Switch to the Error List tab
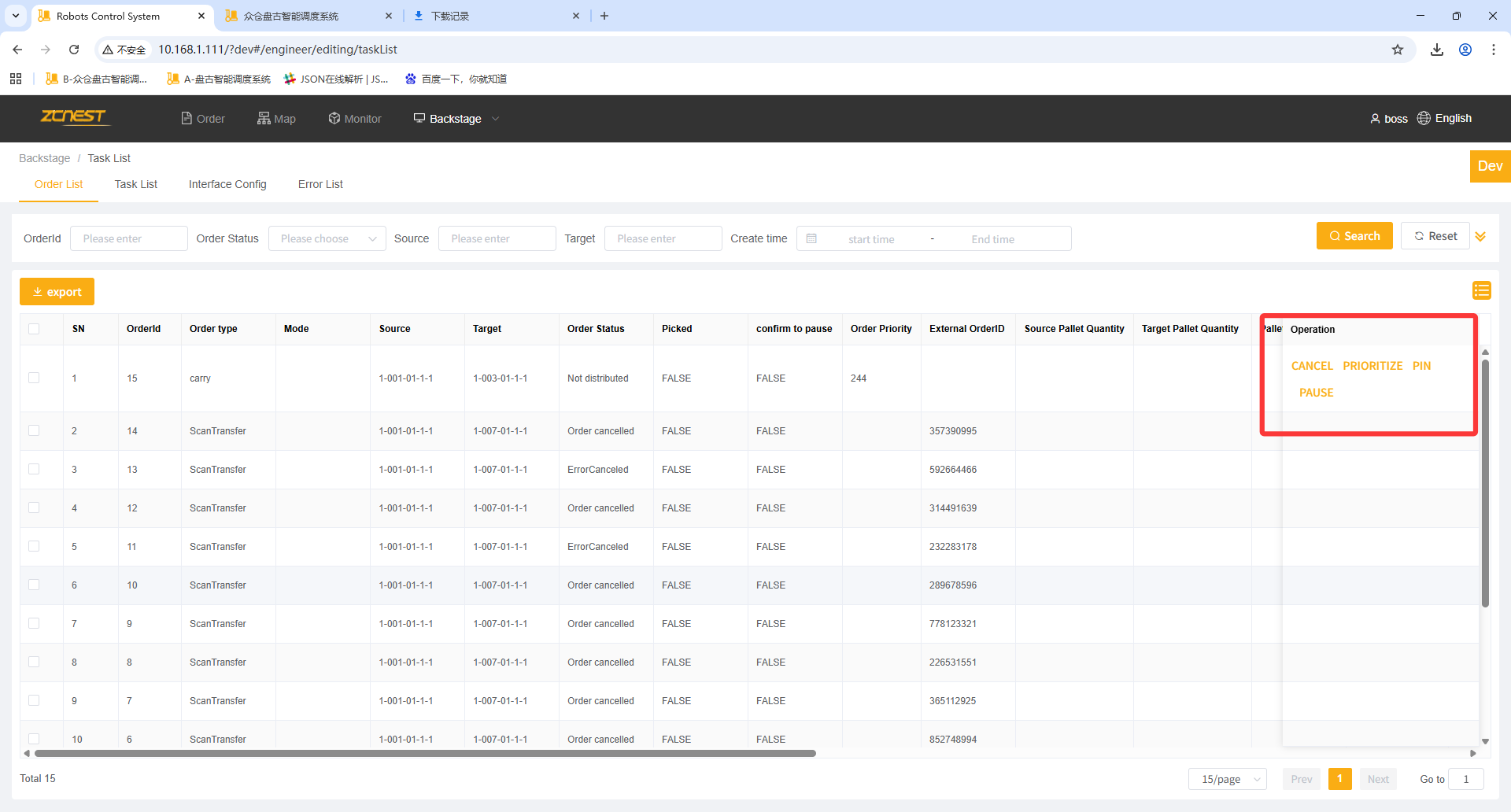The width and height of the screenshot is (1511, 812). click(320, 184)
